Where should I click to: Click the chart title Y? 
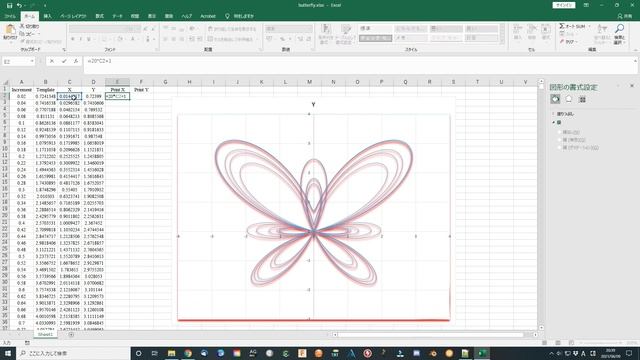point(313,105)
